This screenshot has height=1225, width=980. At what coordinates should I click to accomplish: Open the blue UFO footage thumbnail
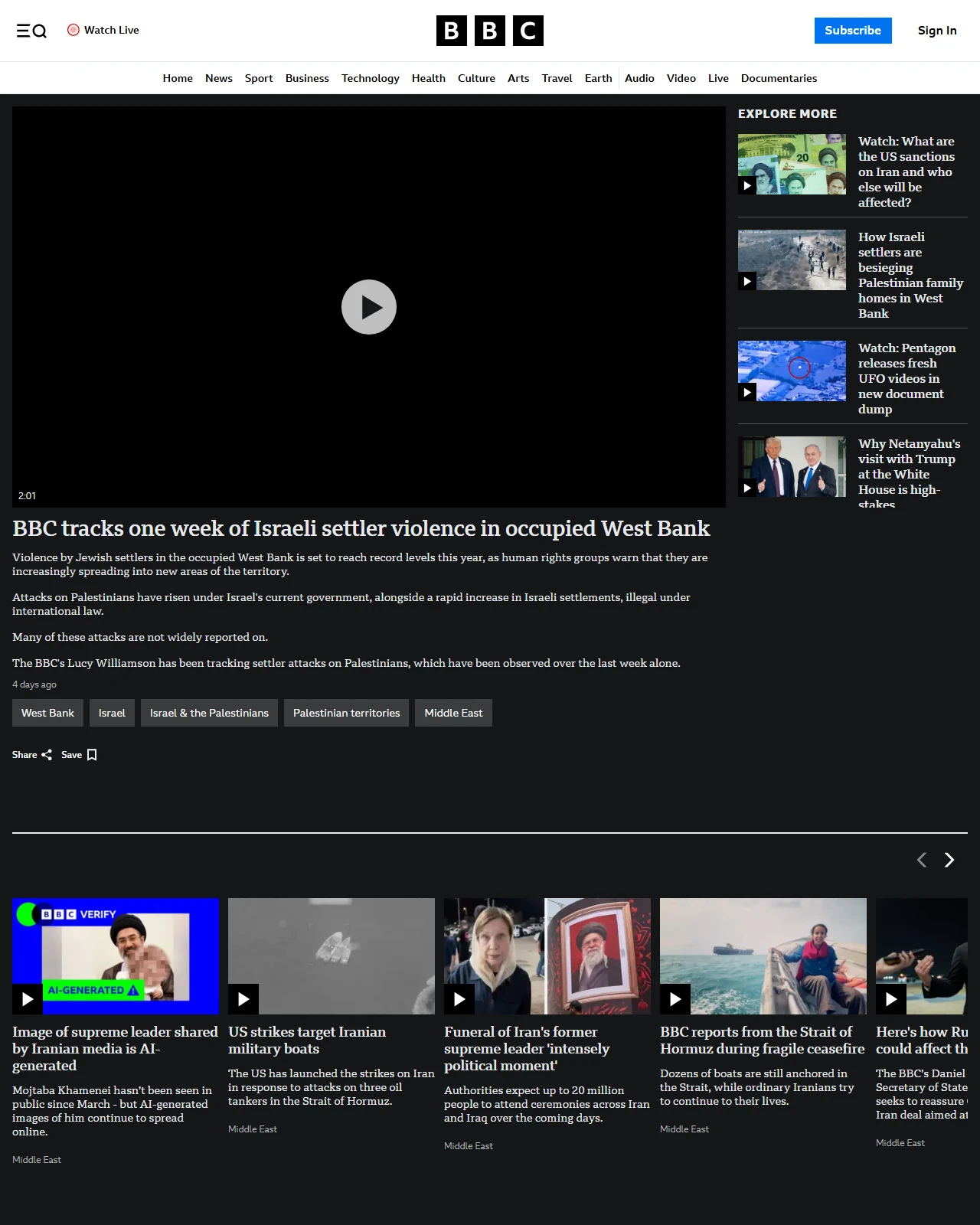[x=792, y=371]
